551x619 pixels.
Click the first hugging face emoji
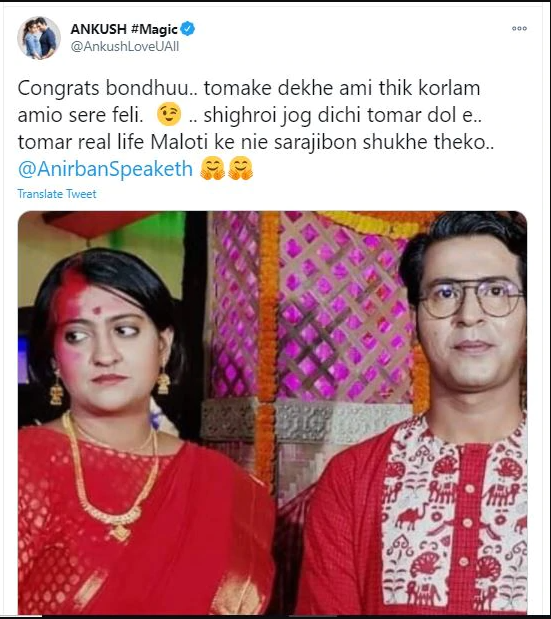[x=212, y=169]
